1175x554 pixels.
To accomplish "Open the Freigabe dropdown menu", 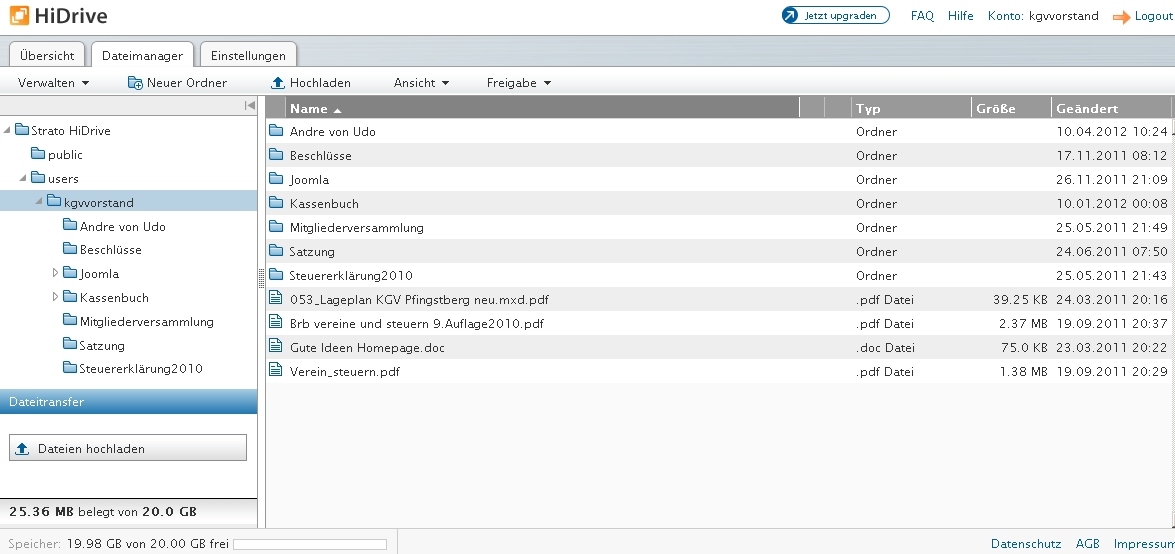I will point(518,83).
